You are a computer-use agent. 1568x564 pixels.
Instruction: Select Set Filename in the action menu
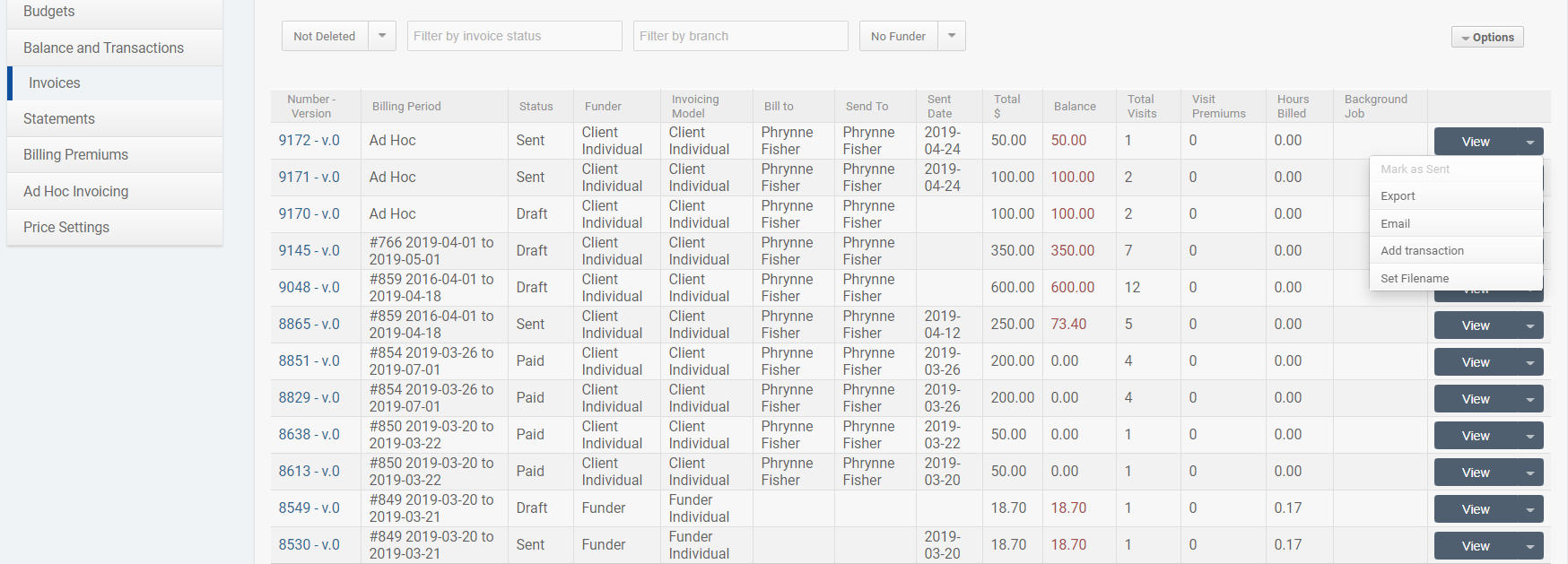click(x=1415, y=279)
